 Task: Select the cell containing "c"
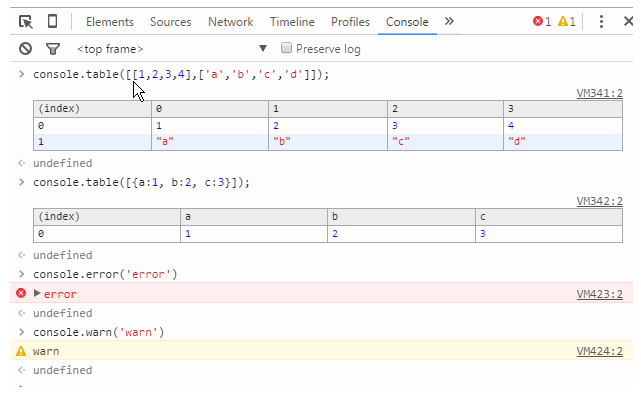click(x=446, y=142)
